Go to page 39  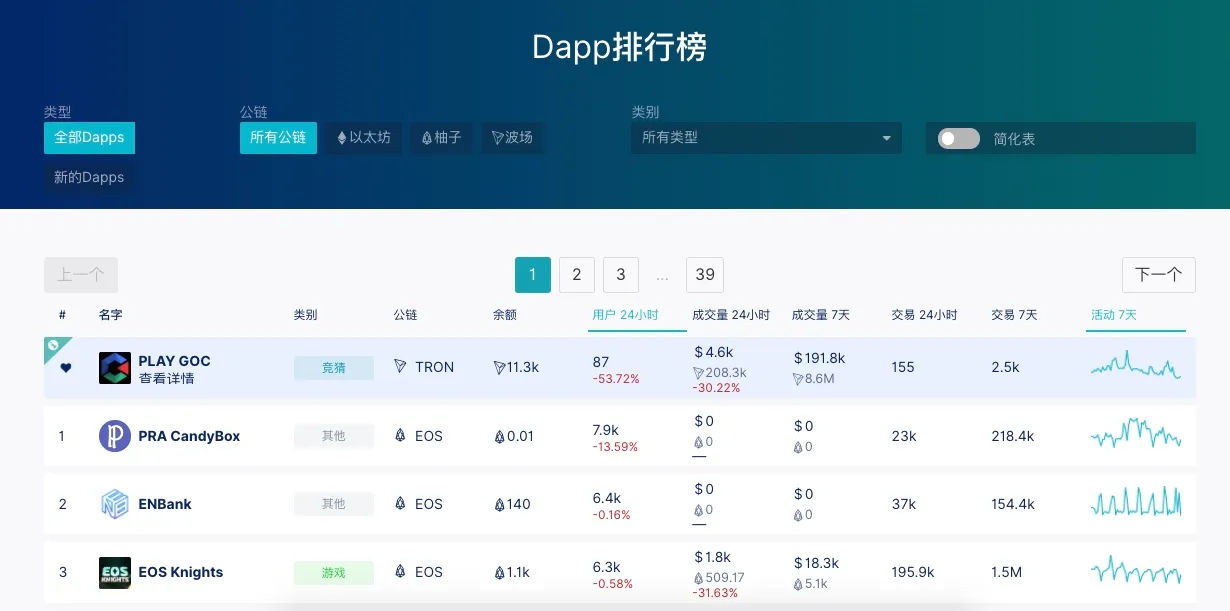coord(705,275)
